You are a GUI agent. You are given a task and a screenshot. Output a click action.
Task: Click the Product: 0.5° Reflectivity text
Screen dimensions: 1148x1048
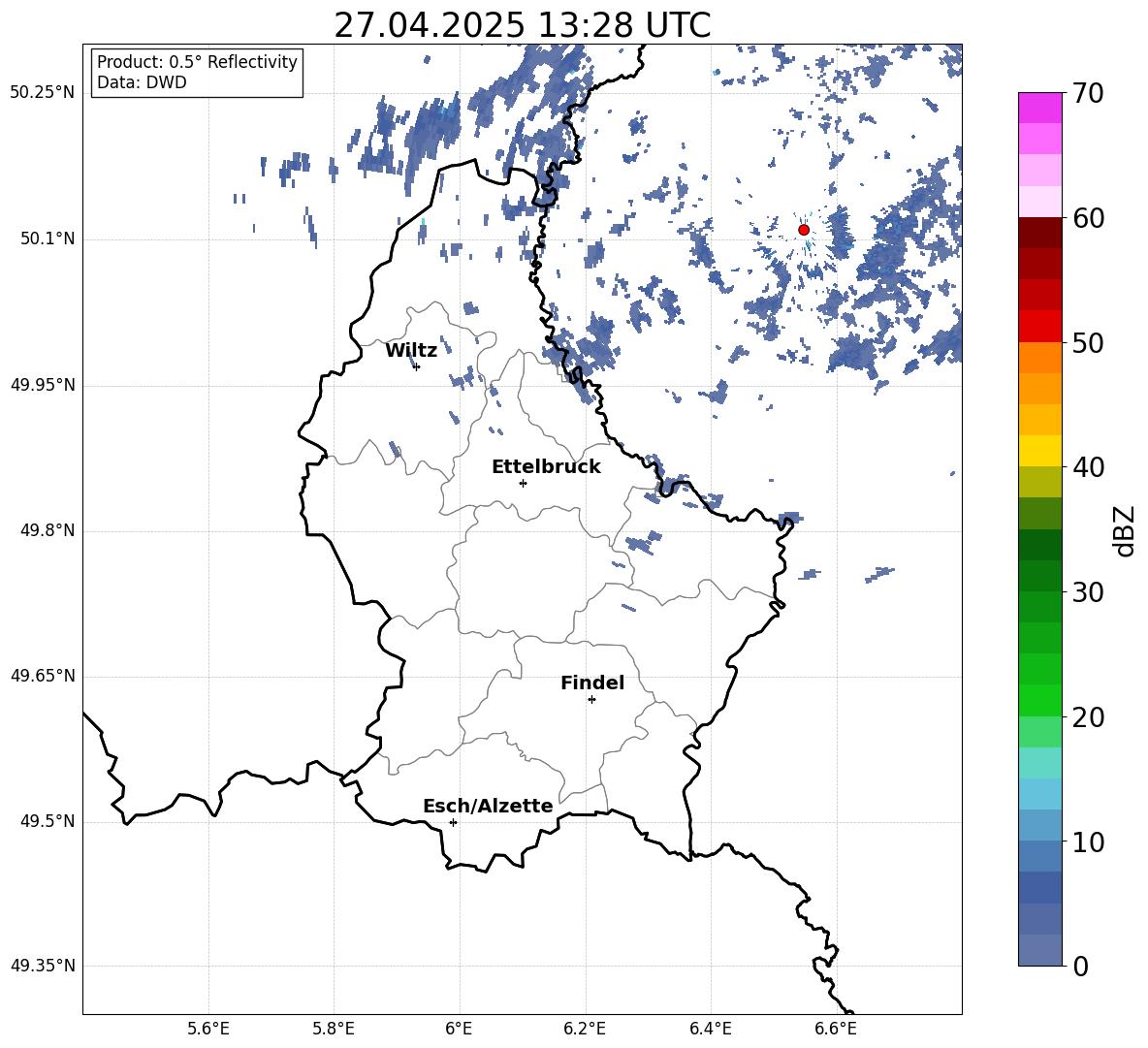[x=197, y=62]
